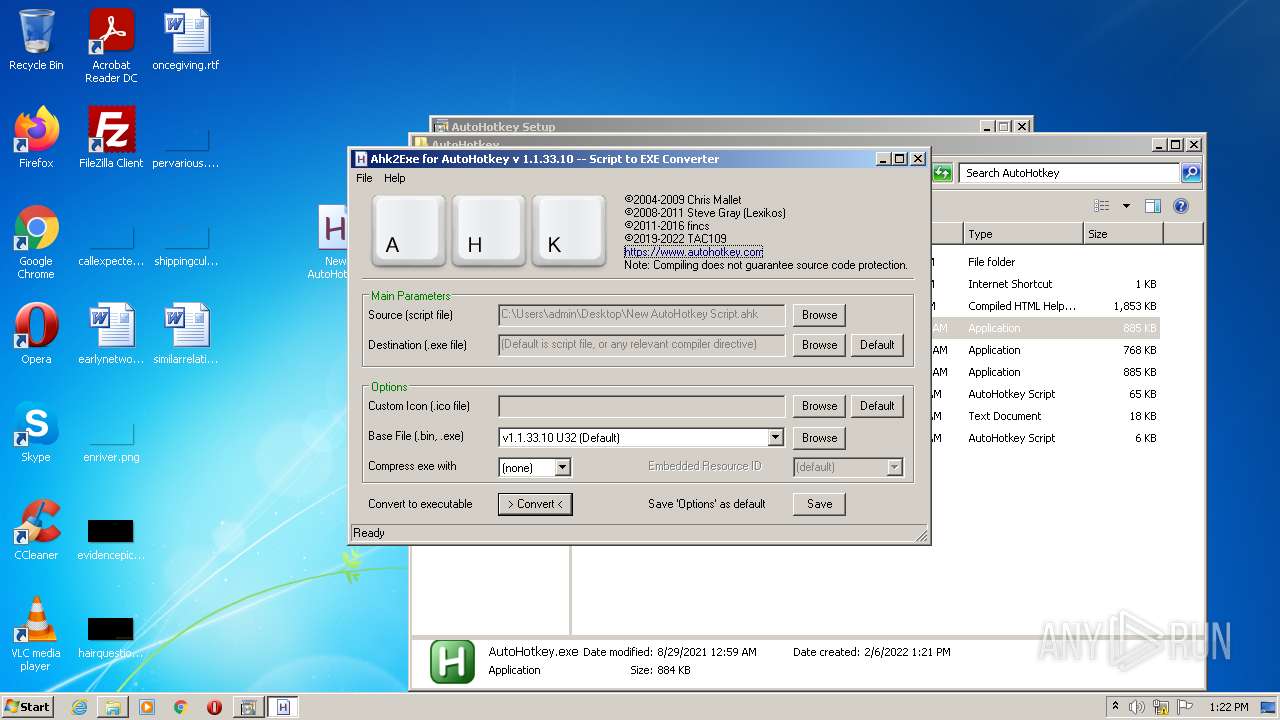Click Internet Explorer taskbar icon
This screenshot has height=720, width=1280.
tap(79, 707)
